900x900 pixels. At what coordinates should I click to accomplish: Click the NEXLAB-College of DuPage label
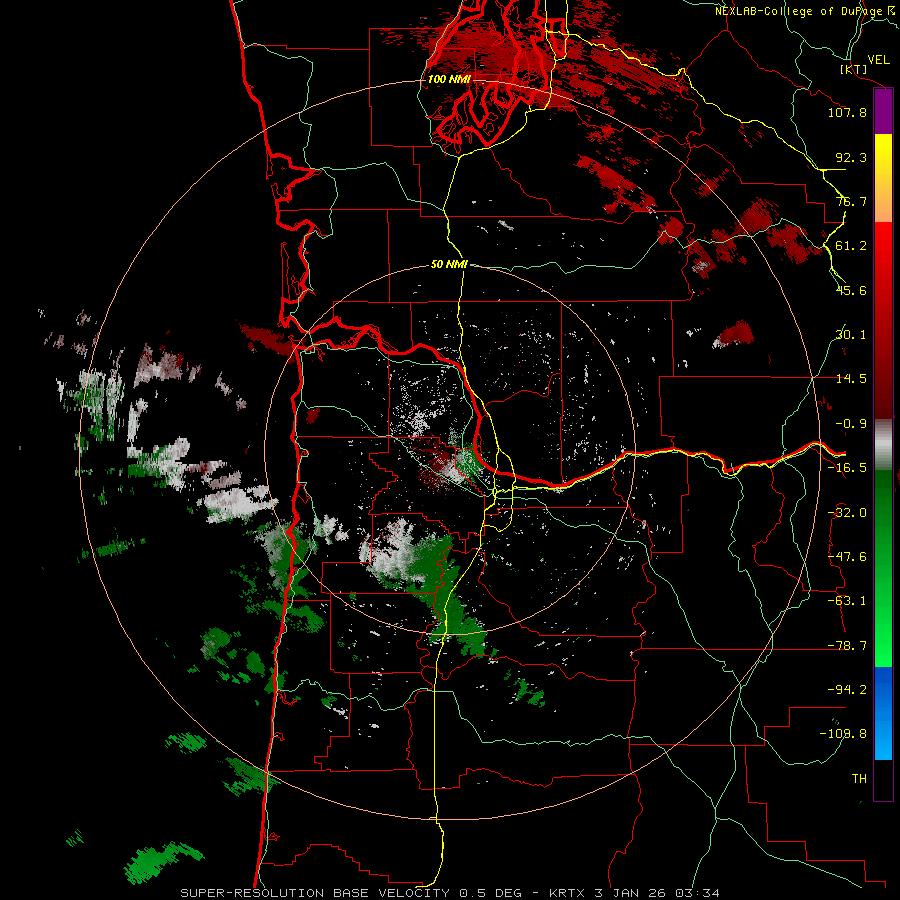[806, 11]
